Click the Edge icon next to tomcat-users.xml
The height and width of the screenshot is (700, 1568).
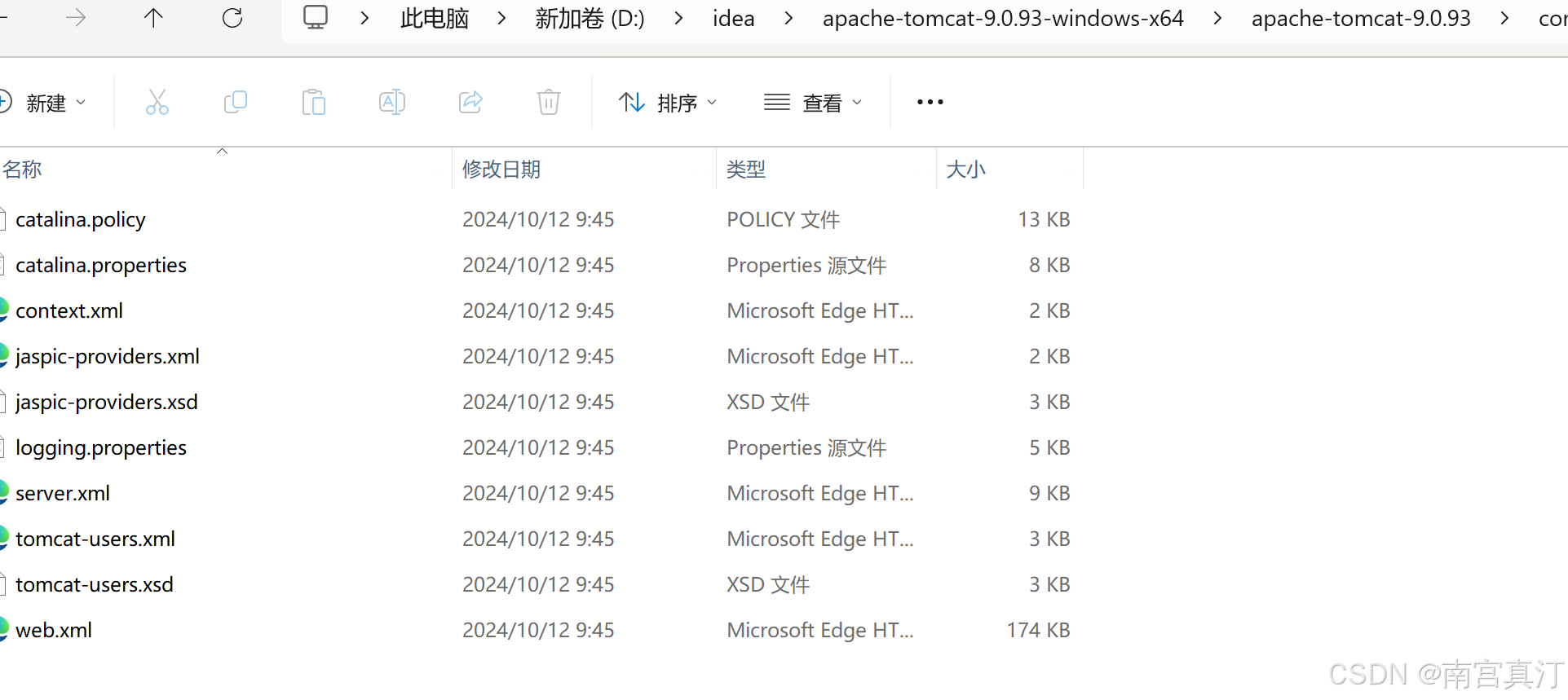pos(4,539)
